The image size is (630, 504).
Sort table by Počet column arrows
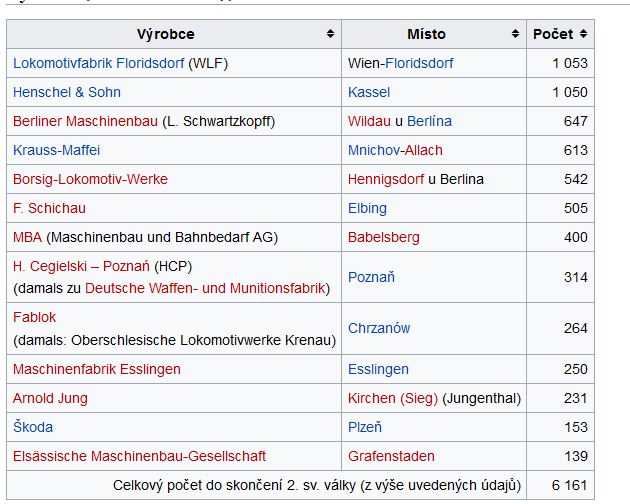click(x=583, y=34)
